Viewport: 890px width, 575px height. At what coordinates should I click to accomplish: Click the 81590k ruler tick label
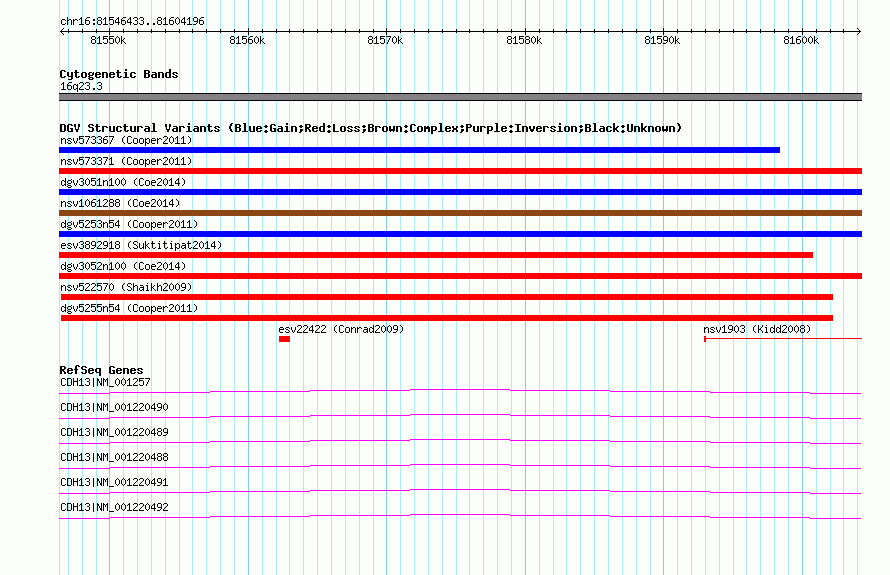click(662, 40)
